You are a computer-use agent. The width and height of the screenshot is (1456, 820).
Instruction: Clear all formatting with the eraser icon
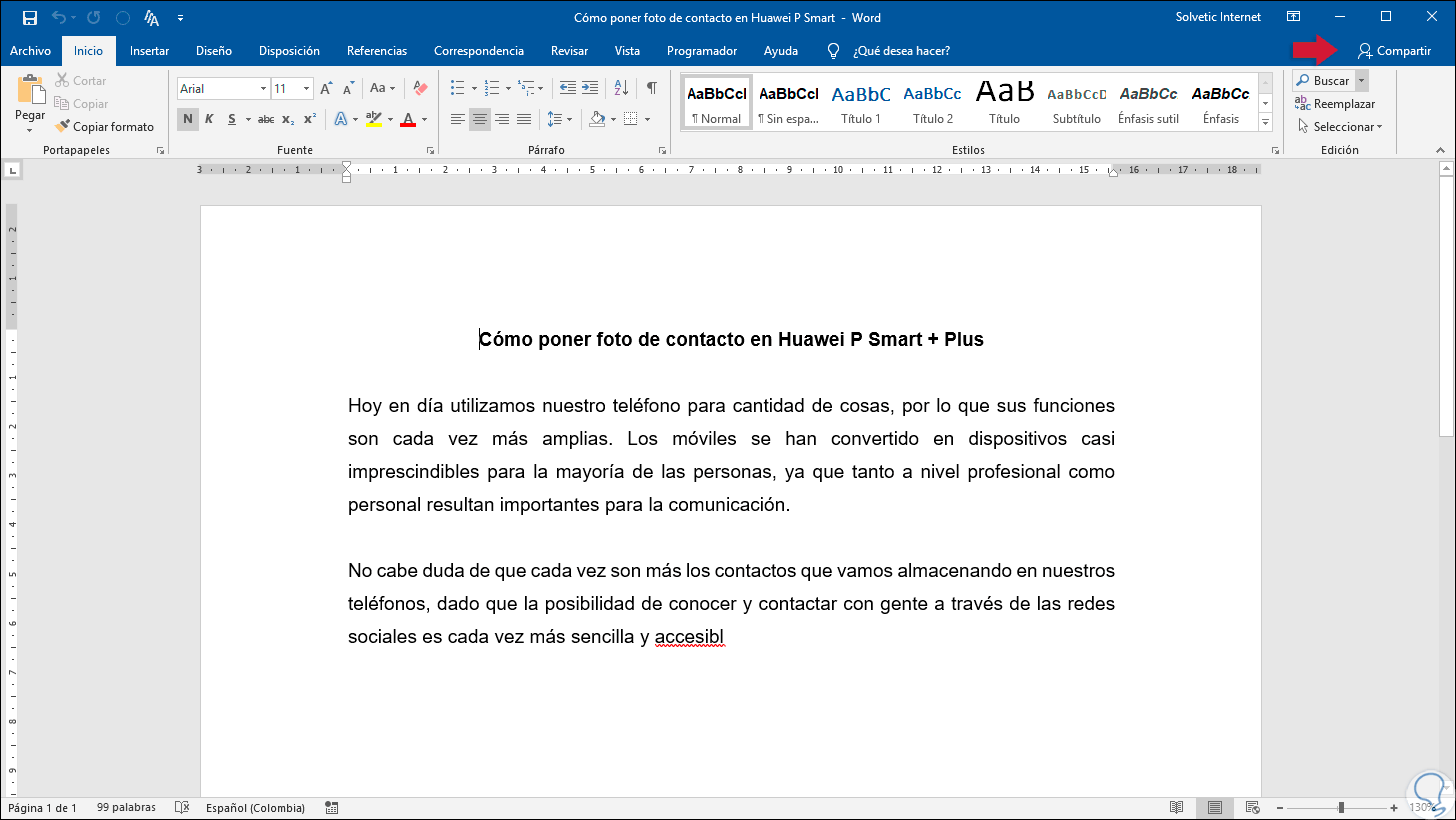tap(420, 89)
